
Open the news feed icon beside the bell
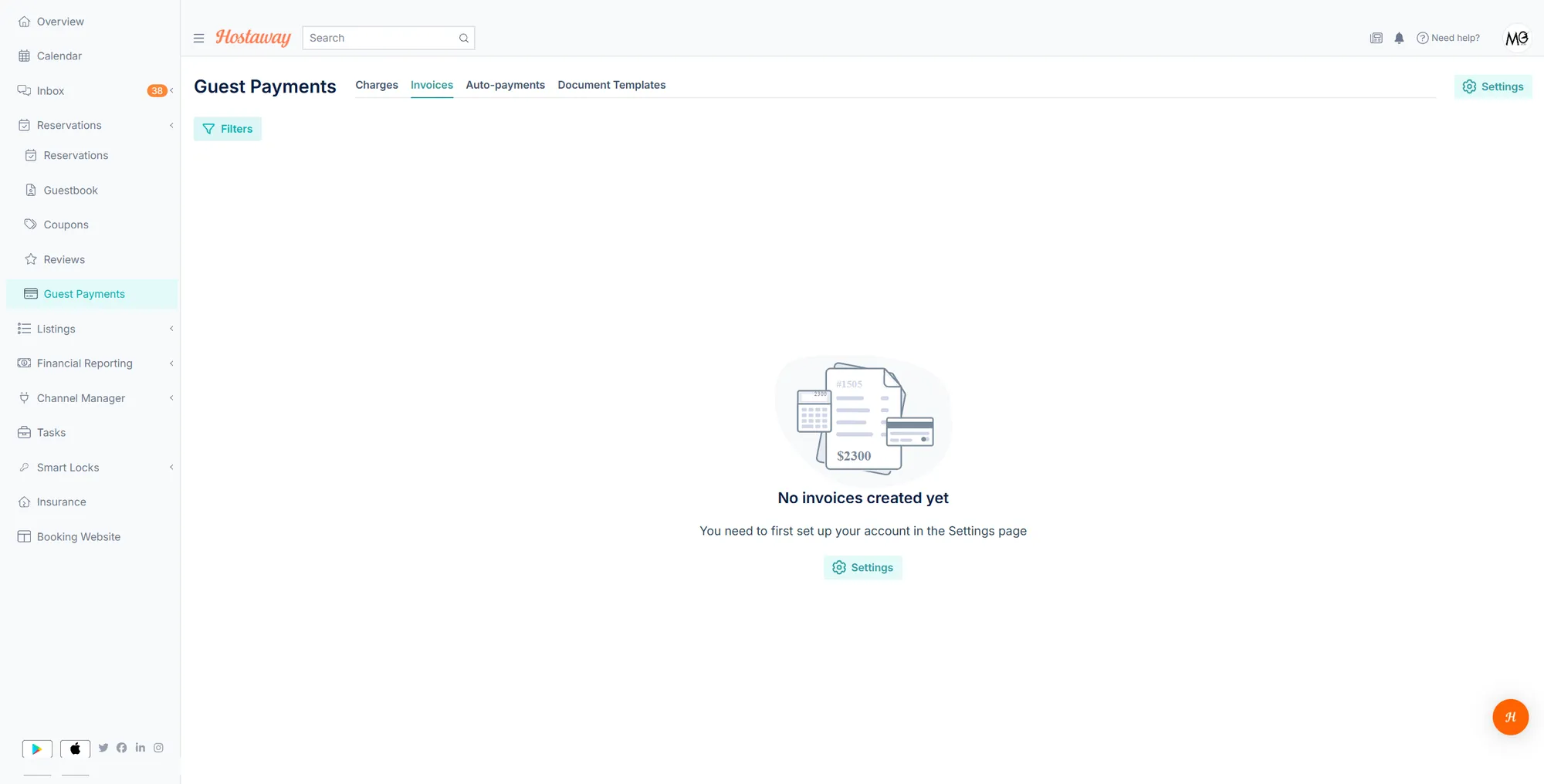pyautogui.click(x=1376, y=38)
